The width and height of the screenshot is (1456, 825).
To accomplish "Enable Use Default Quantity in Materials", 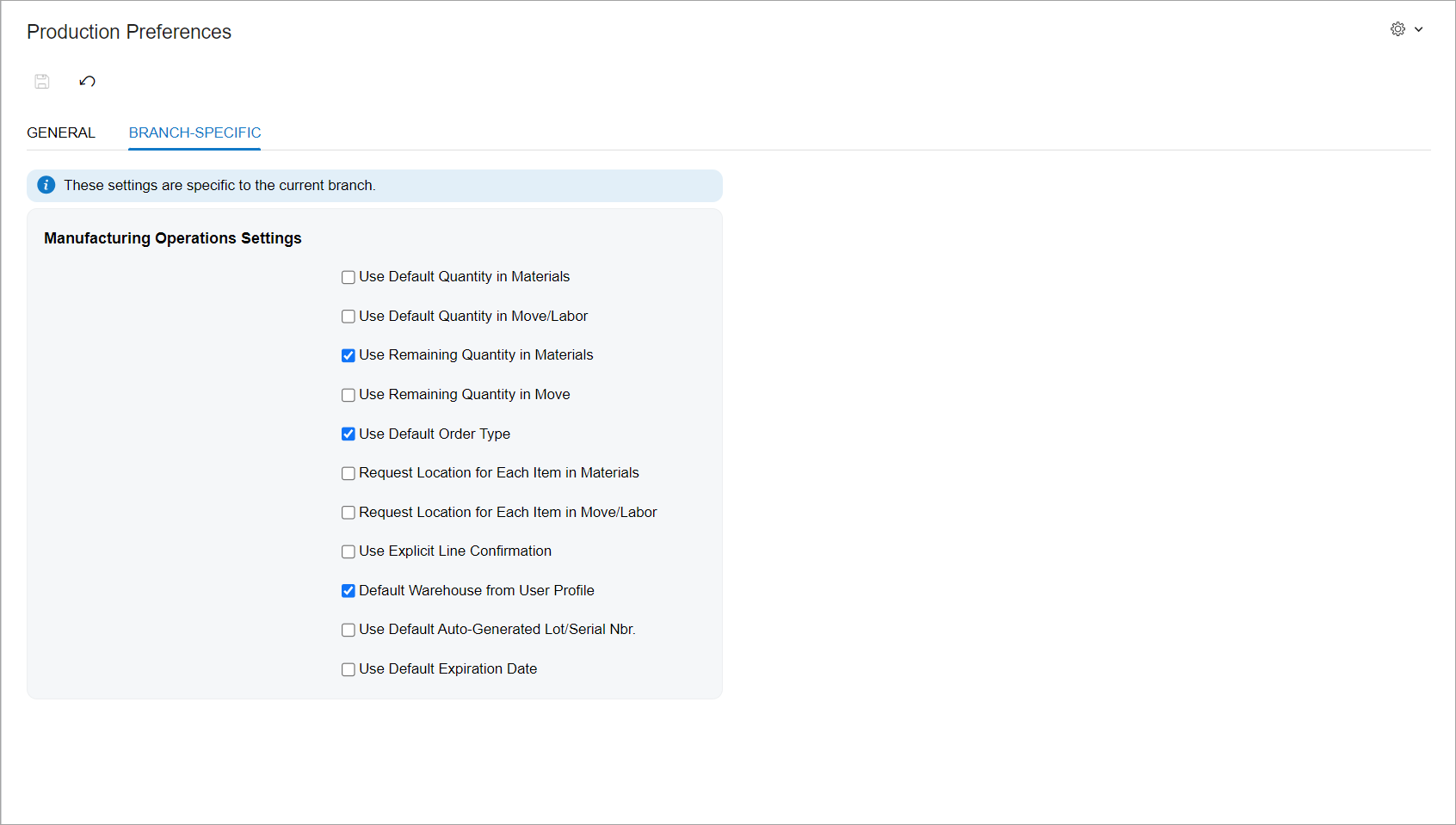I will coord(349,277).
